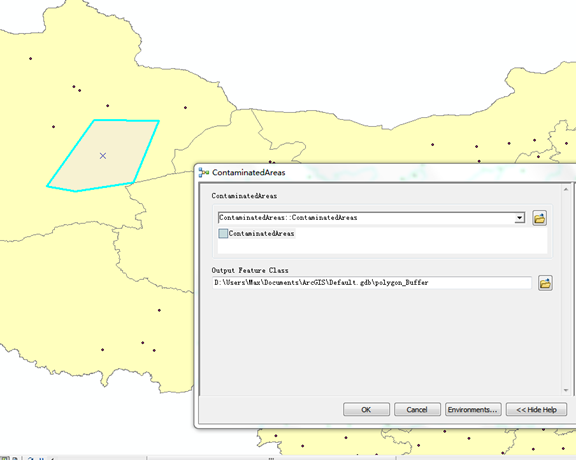Click the ContaminatedAreas parameter label
This screenshot has height=460, width=576.
pos(244,196)
